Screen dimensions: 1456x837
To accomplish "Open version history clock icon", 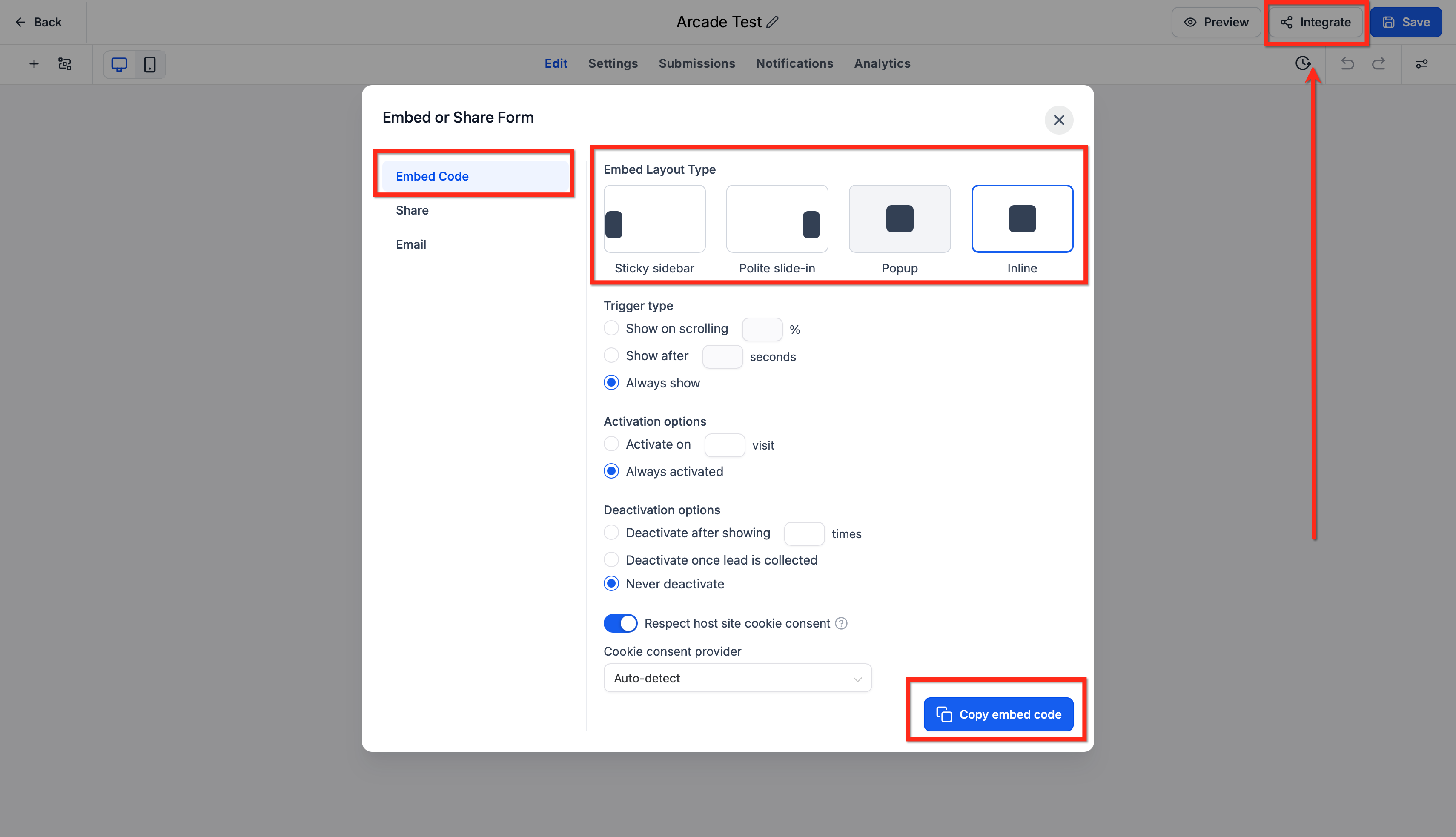I will coord(1303,63).
